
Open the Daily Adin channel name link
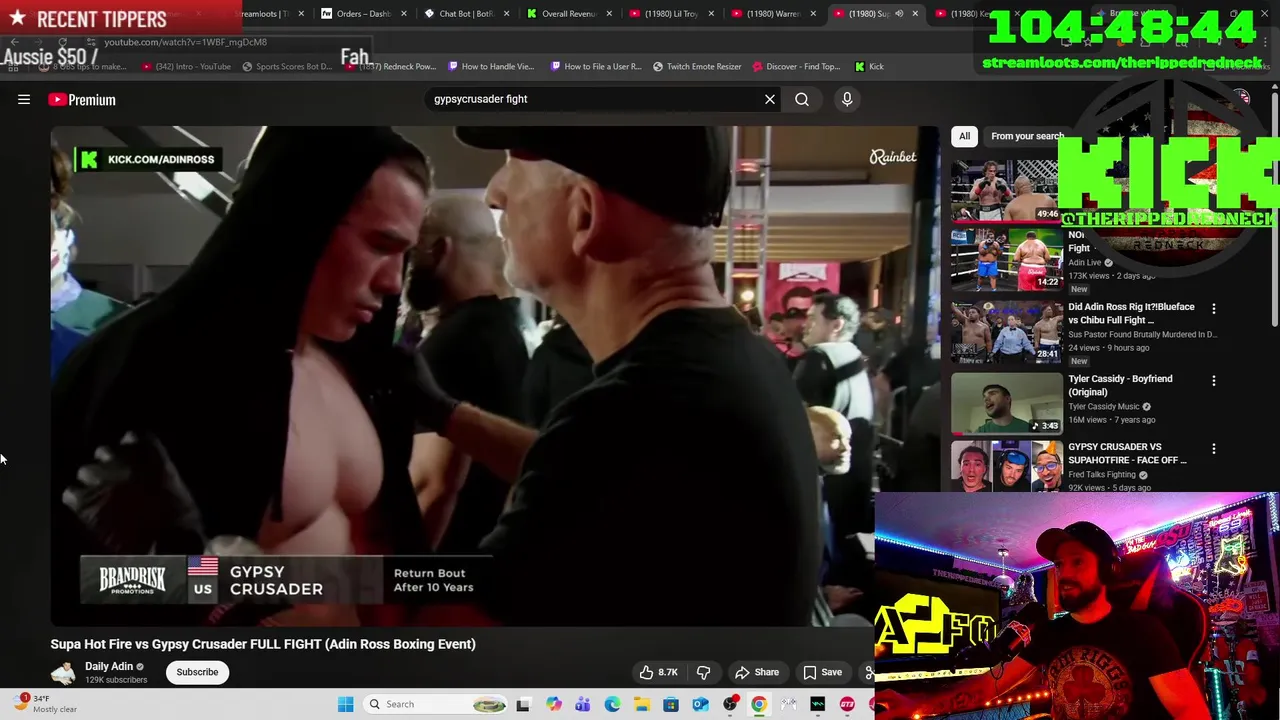(108, 666)
